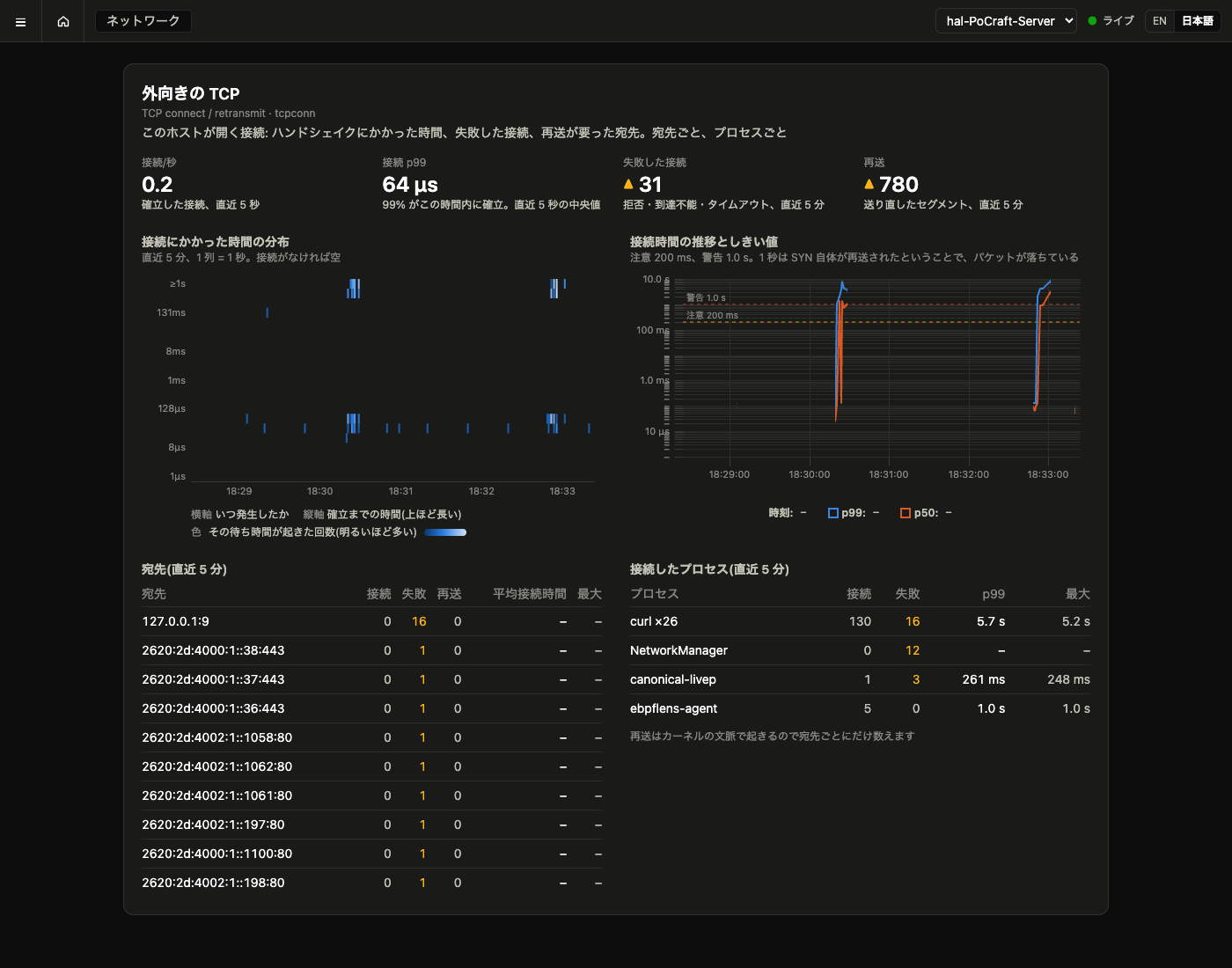This screenshot has height=968, width=1232.
Task: Go to the home icon
Action: pyautogui.click(x=63, y=21)
